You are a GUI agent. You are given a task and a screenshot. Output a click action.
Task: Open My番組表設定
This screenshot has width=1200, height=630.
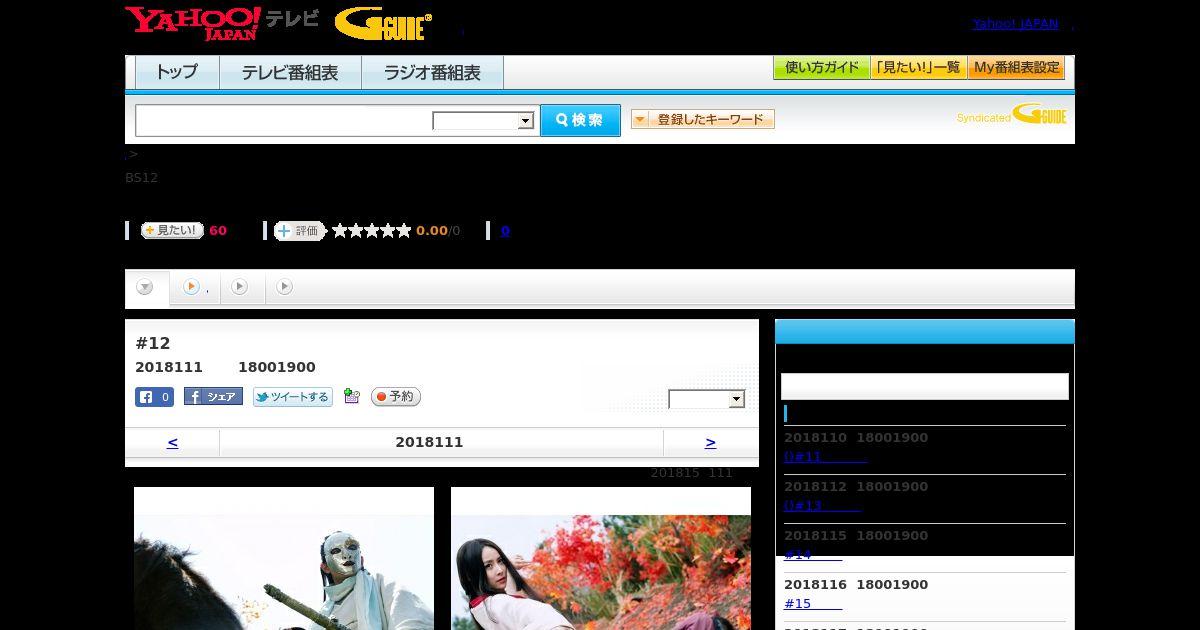[1016, 68]
